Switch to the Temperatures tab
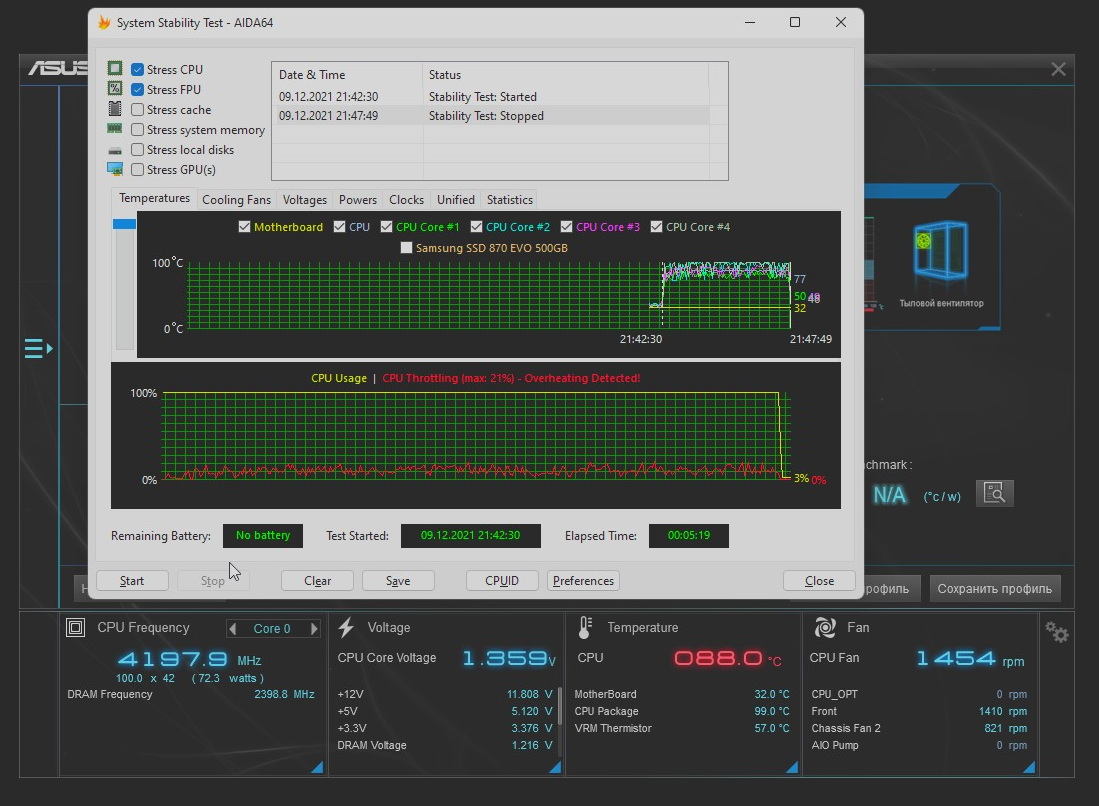The height and width of the screenshot is (806, 1099). (x=154, y=198)
